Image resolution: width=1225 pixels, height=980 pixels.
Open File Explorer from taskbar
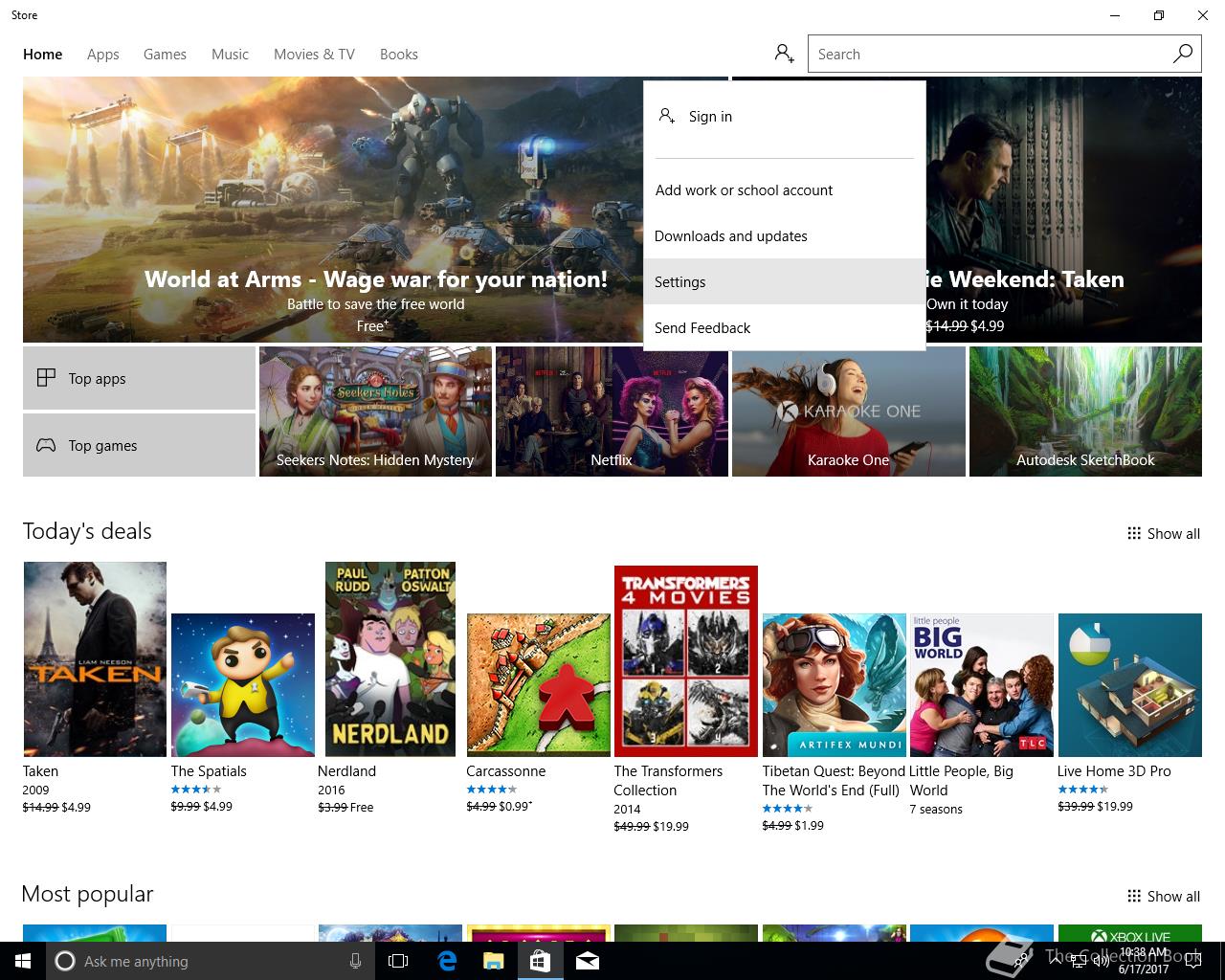493,961
